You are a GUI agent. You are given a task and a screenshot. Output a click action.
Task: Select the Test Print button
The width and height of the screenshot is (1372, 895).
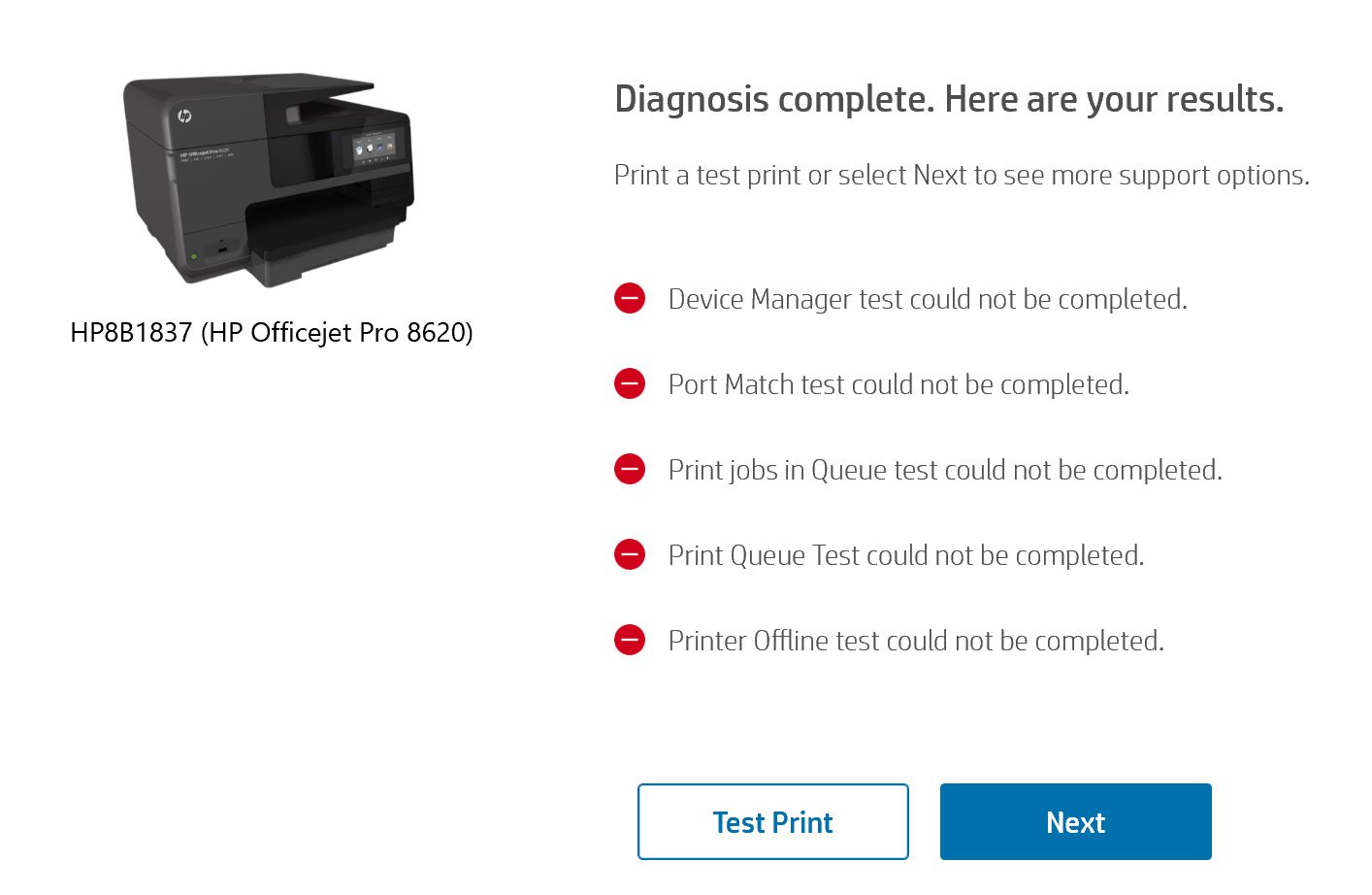772,821
